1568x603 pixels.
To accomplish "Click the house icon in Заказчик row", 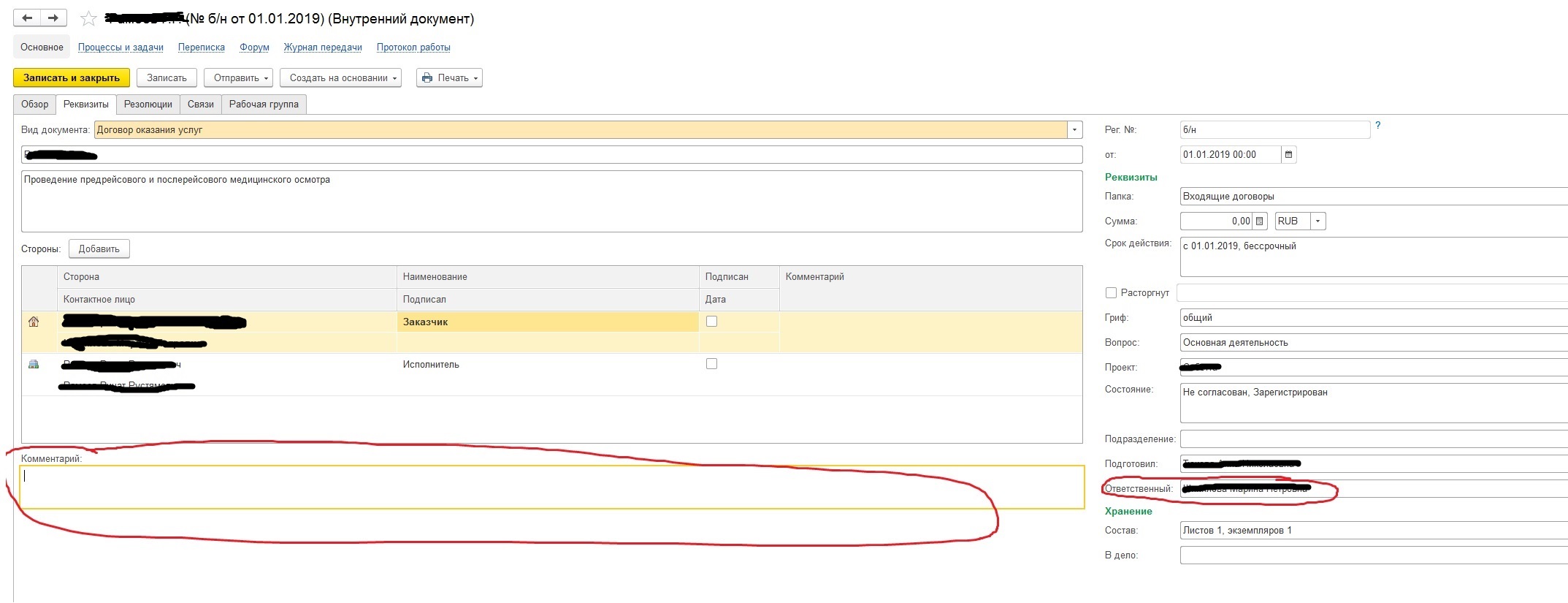I will click(x=34, y=322).
